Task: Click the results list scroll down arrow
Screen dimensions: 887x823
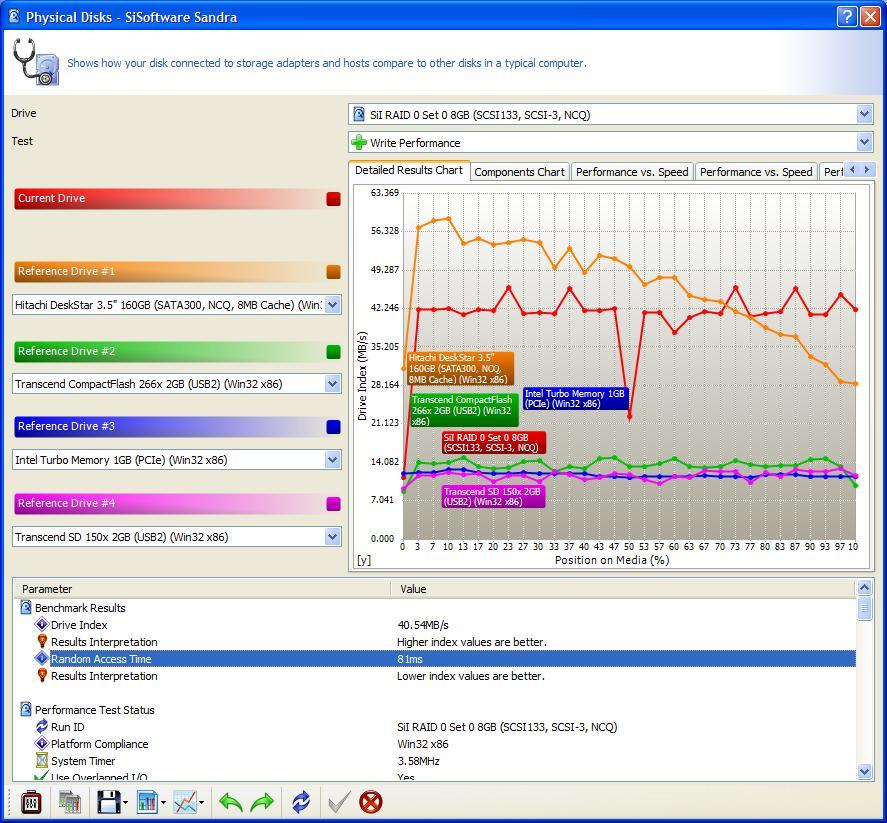Action: pos(864,771)
